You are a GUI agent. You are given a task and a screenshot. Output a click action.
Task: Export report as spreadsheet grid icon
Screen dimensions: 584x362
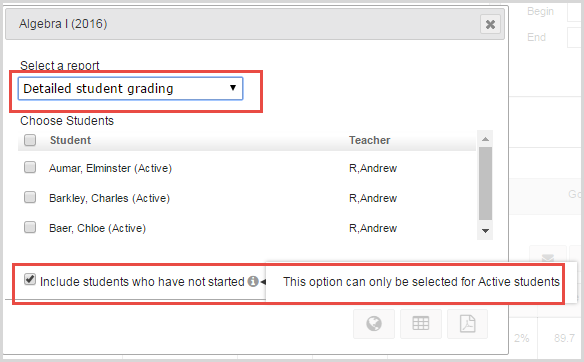coord(421,324)
